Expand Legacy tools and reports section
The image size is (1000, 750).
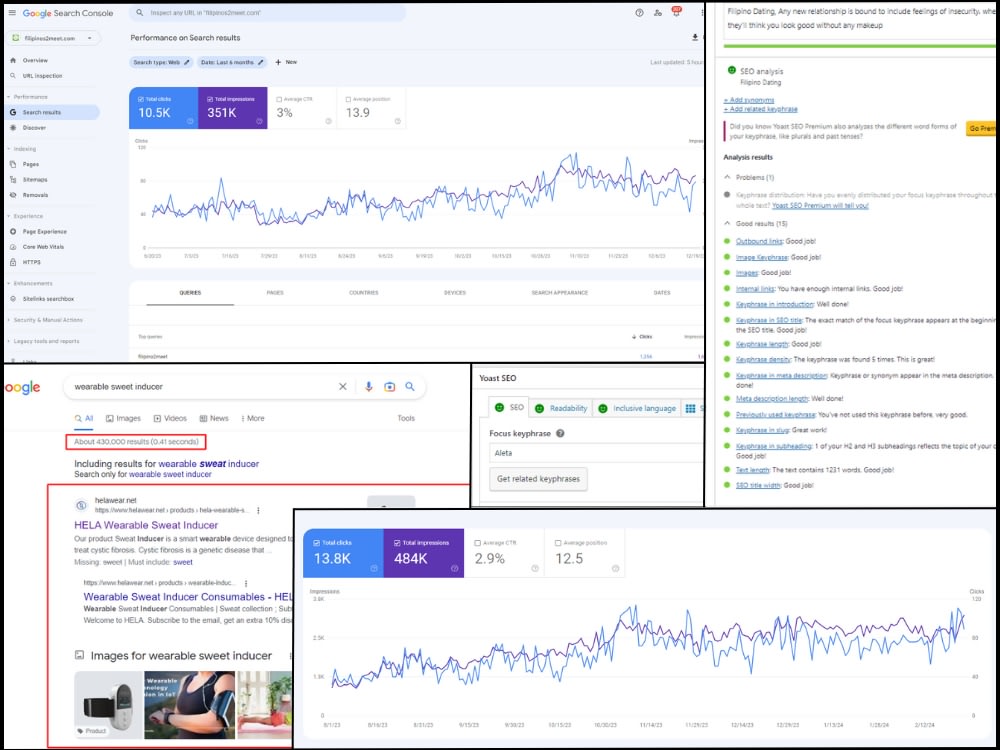tap(43, 341)
